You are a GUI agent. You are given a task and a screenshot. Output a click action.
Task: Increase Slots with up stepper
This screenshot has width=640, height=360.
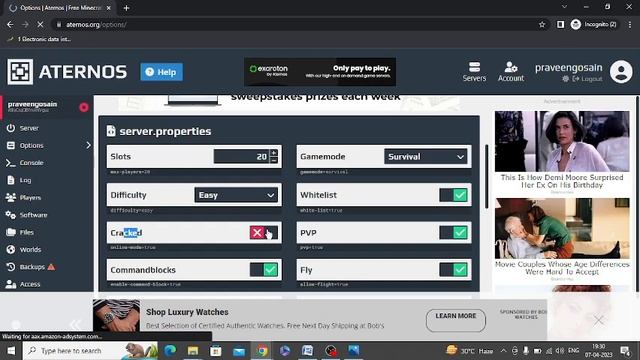[x=274, y=153]
